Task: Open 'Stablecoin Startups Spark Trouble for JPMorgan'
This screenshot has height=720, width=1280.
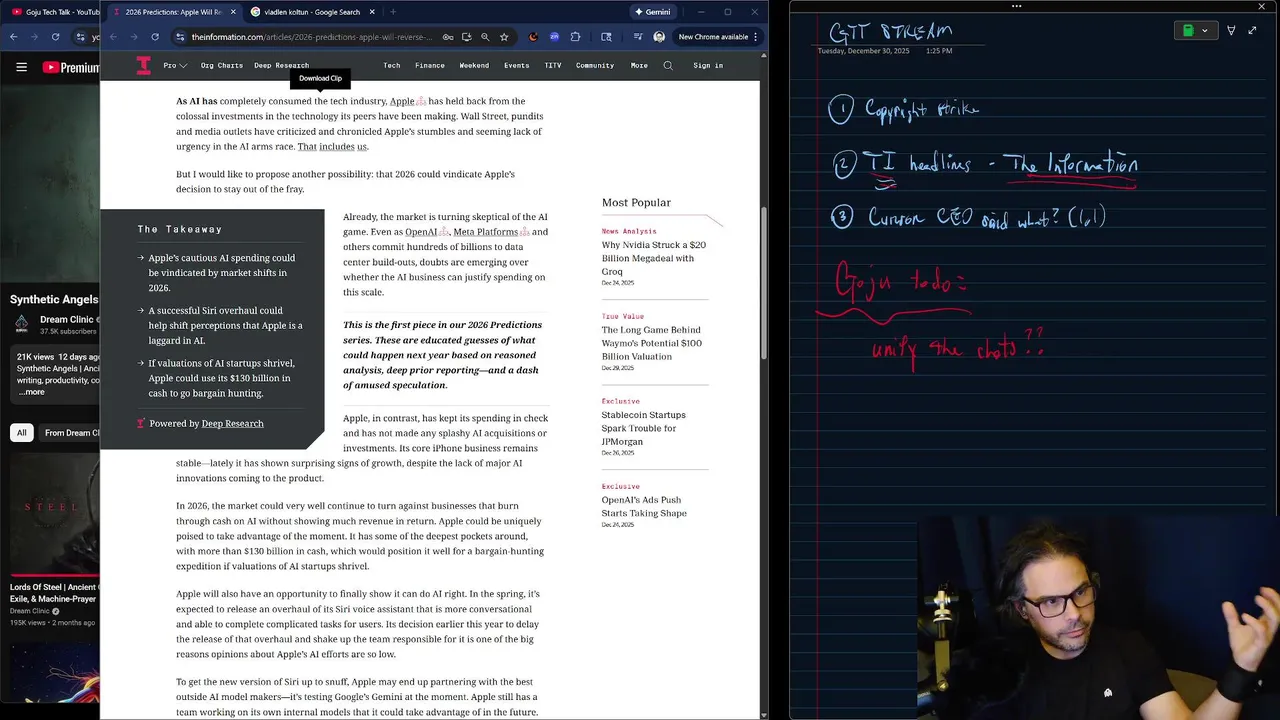Action: 643,428
